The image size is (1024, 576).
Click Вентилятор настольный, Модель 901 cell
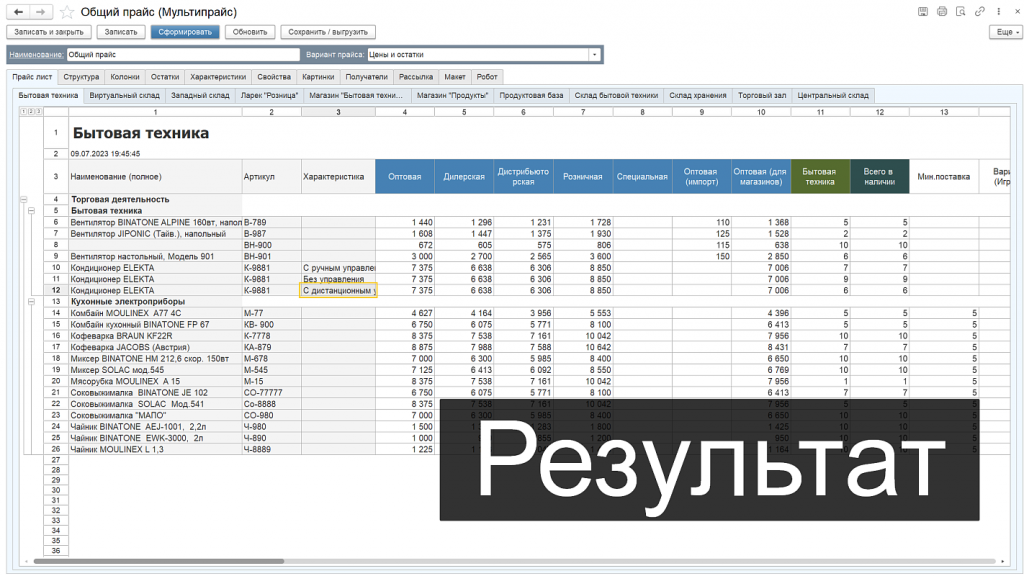coord(155,257)
